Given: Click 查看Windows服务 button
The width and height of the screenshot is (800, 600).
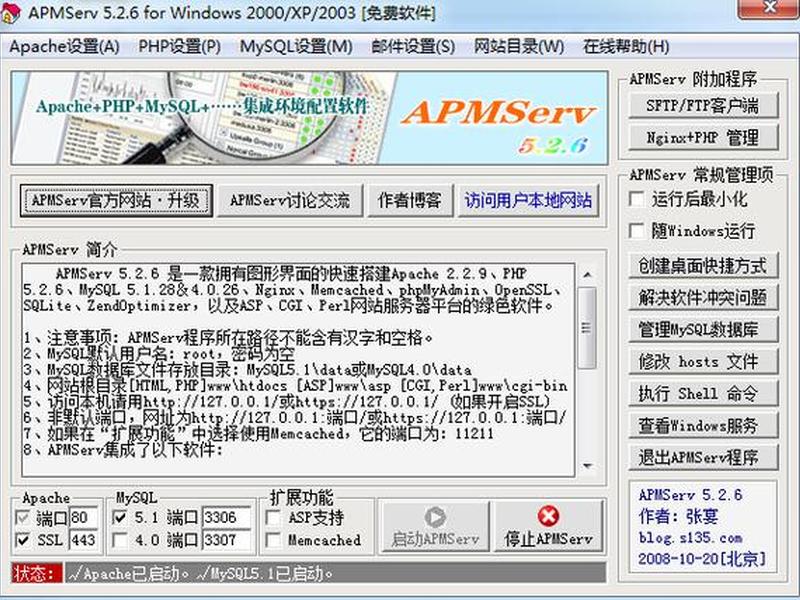Looking at the screenshot, I should (x=703, y=426).
